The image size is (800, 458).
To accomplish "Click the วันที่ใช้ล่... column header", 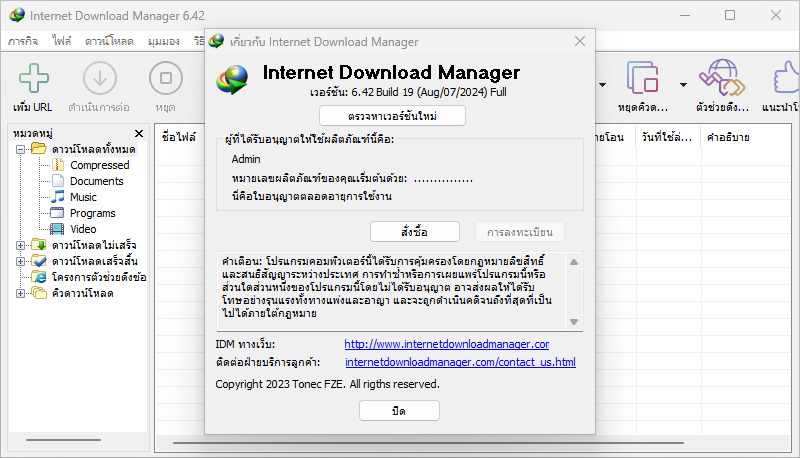I will (668, 137).
